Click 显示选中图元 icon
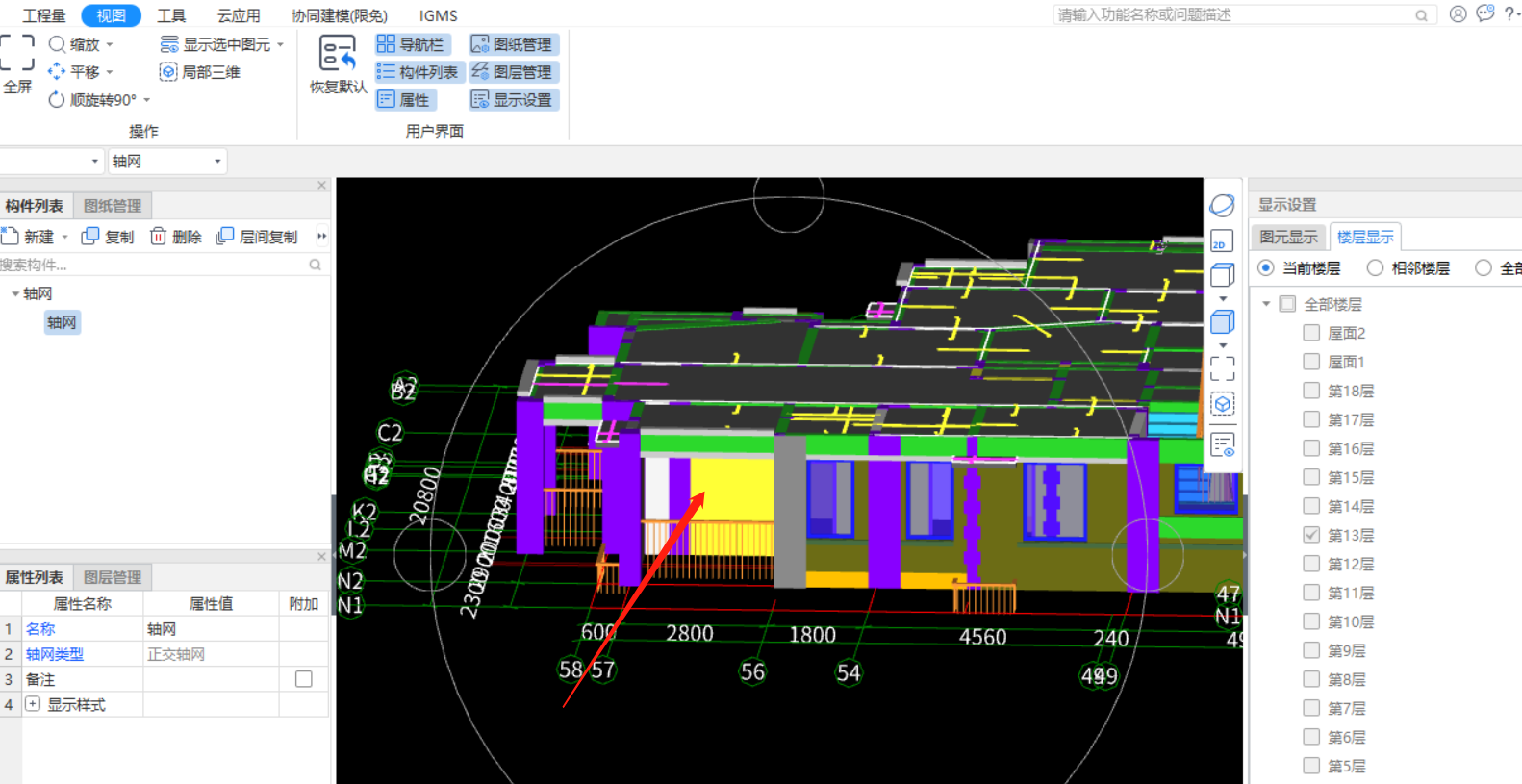 coord(169,44)
